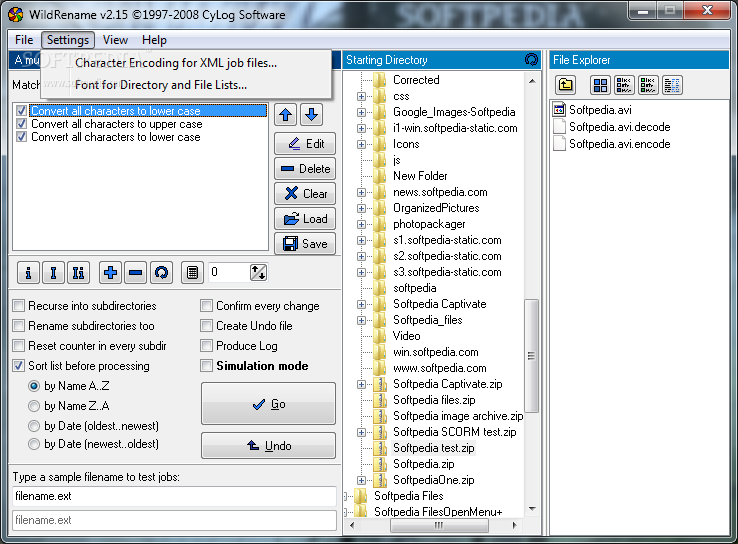Click the blue circular replace icon
Screen dimensions: 738x544
161,272
